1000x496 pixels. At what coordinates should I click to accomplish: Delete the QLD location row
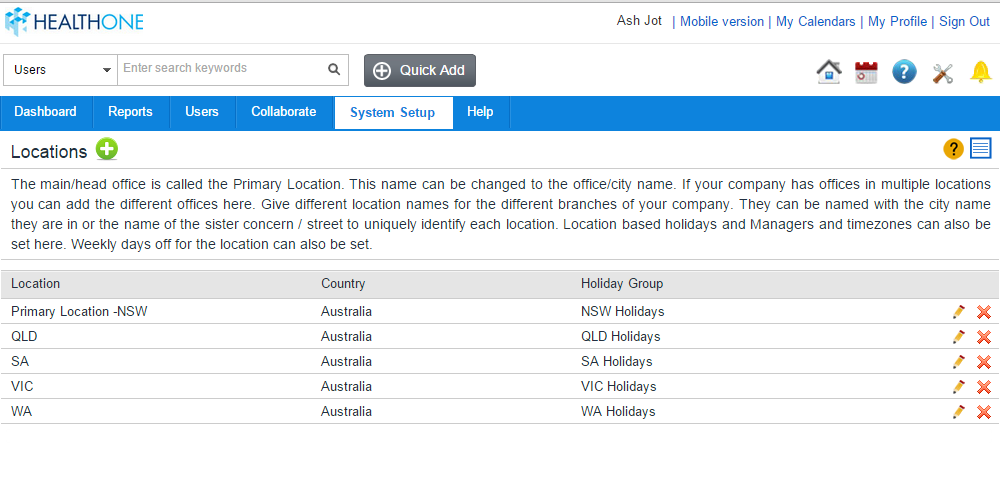pyautogui.click(x=983, y=337)
